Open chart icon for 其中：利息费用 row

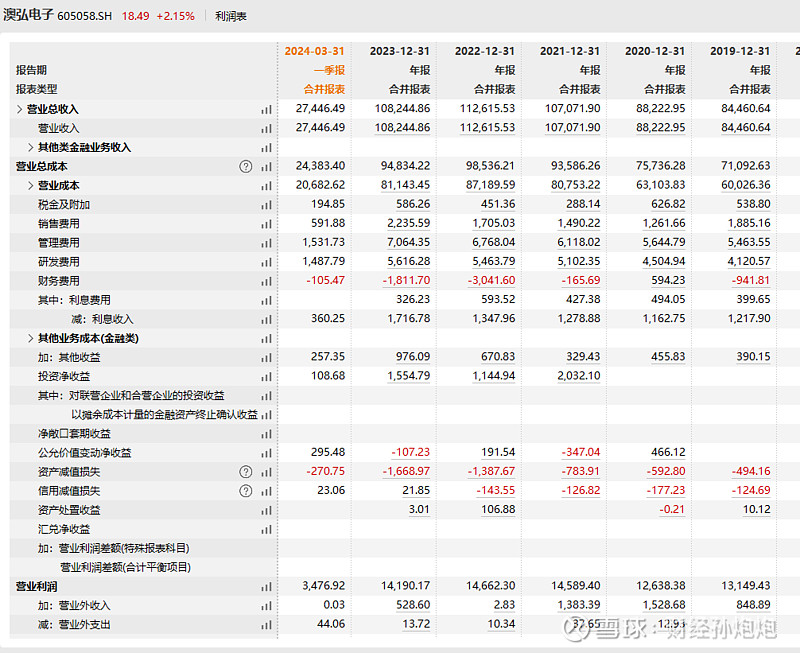point(266,300)
